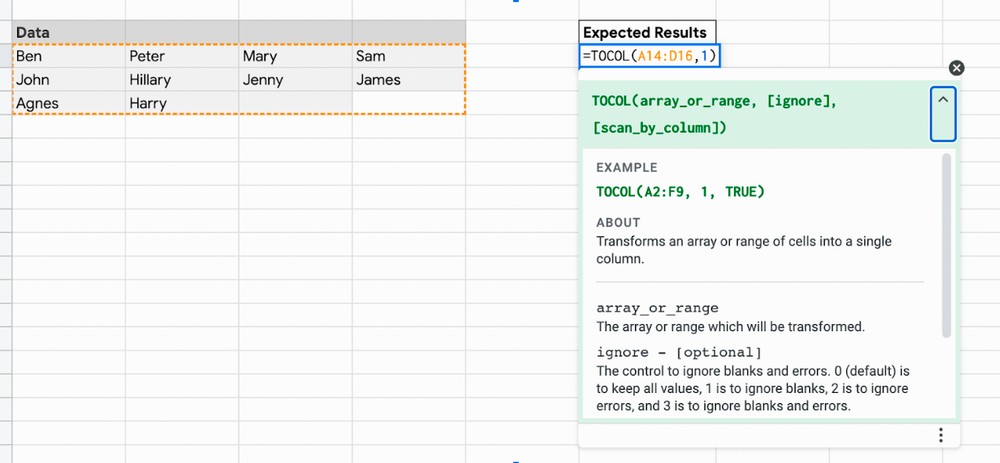
Task: Select the empty cell right of Harry
Action: click(x=295, y=103)
